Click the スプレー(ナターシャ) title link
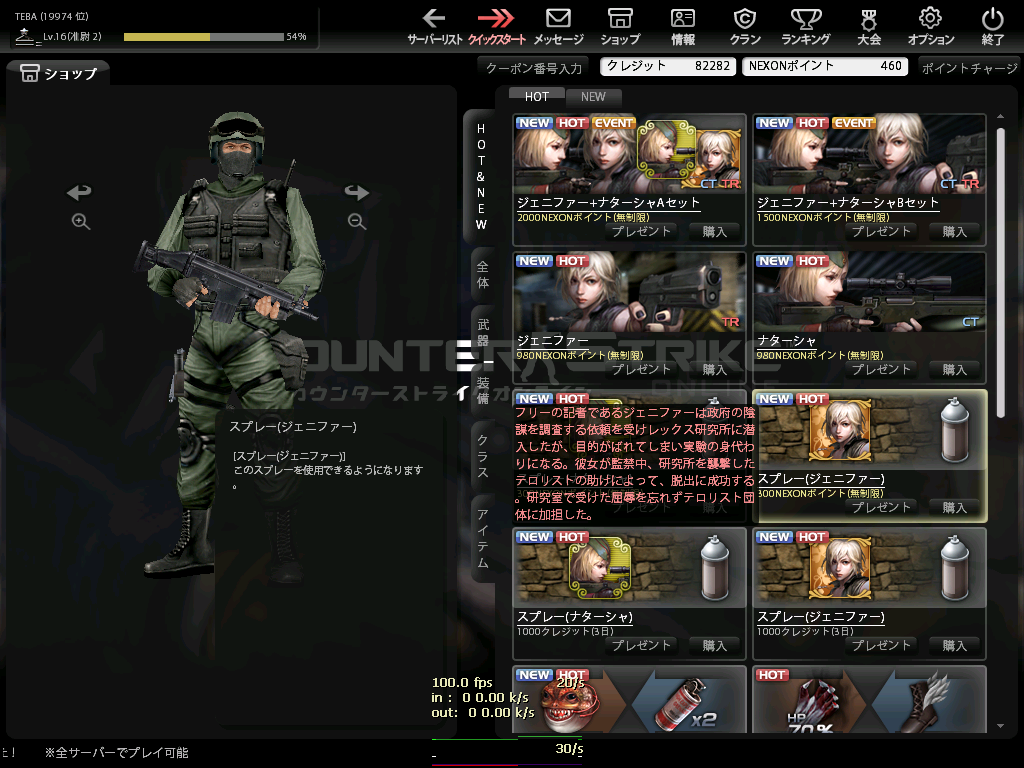Viewport: 1024px width, 768px height. click(x=575, y=616)
